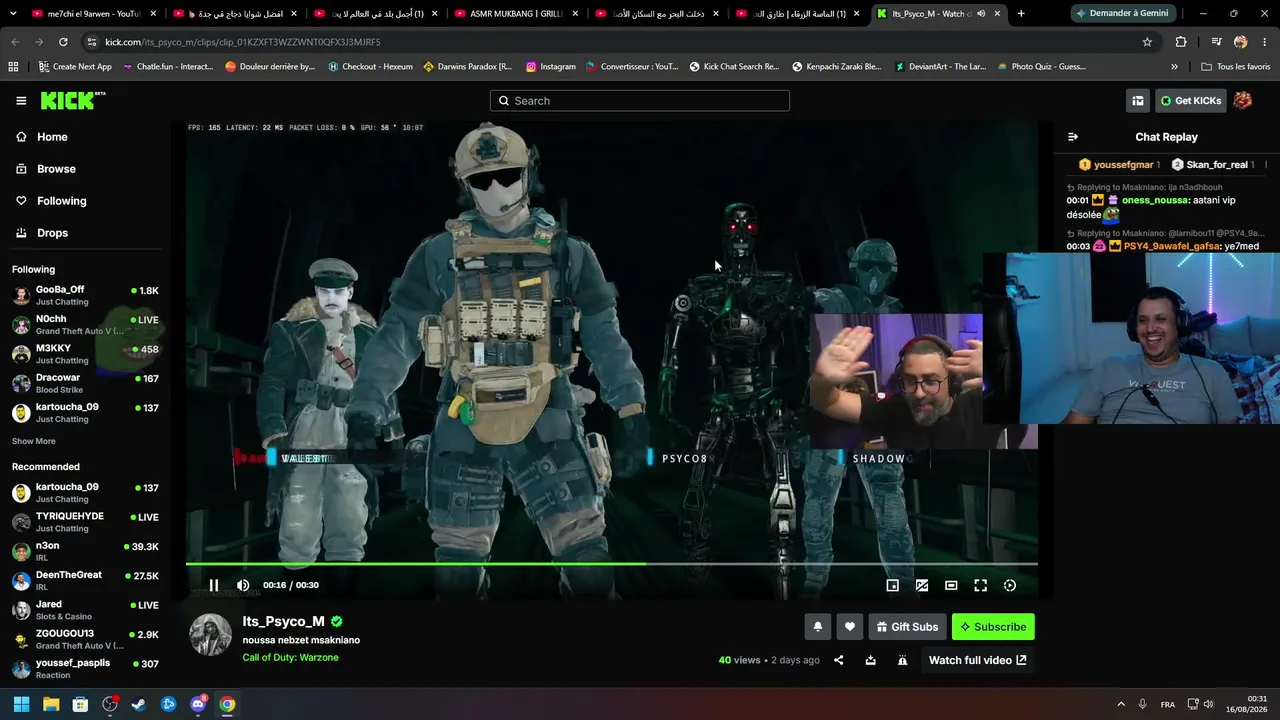Click the Get KICKs button
Screen dimensions: 1280x720
pos(1191,101)
